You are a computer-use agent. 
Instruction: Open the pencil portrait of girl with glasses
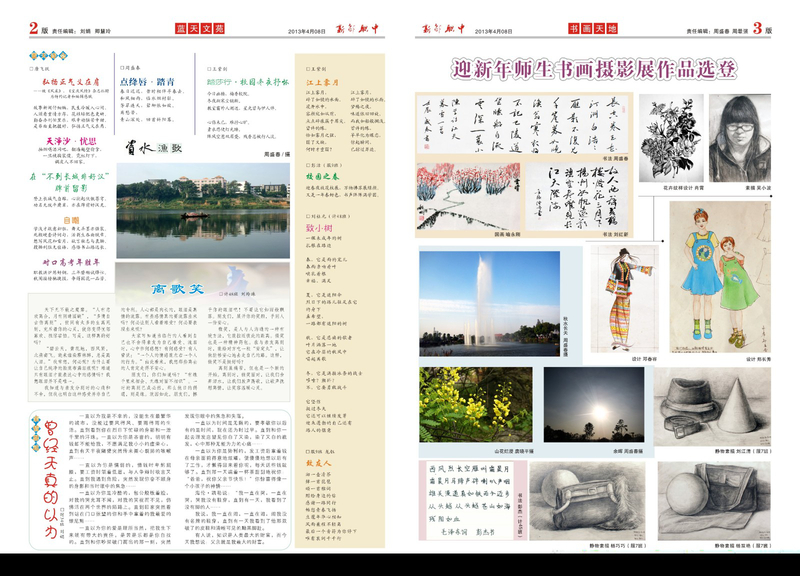pos(740,138)
